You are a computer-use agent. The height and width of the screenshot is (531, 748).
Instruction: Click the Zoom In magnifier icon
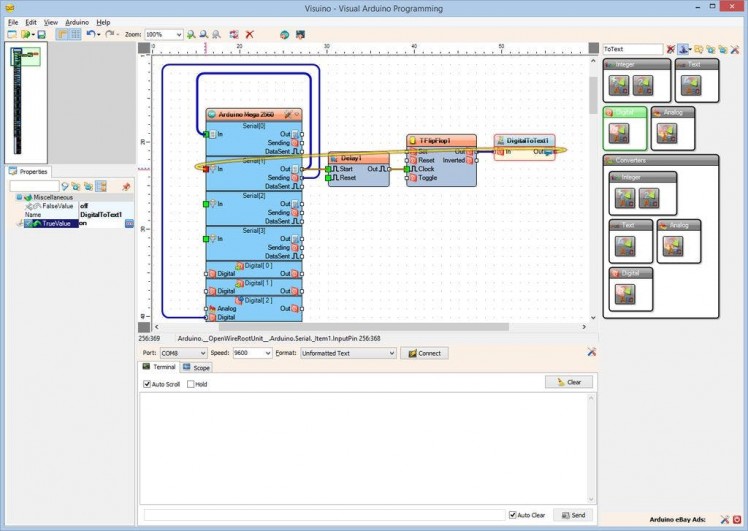(191, 34)
